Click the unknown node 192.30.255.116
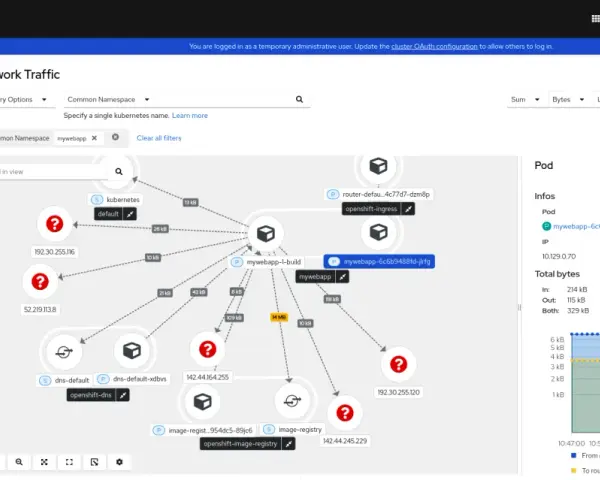The image size is (600, 480). [55, 224]
